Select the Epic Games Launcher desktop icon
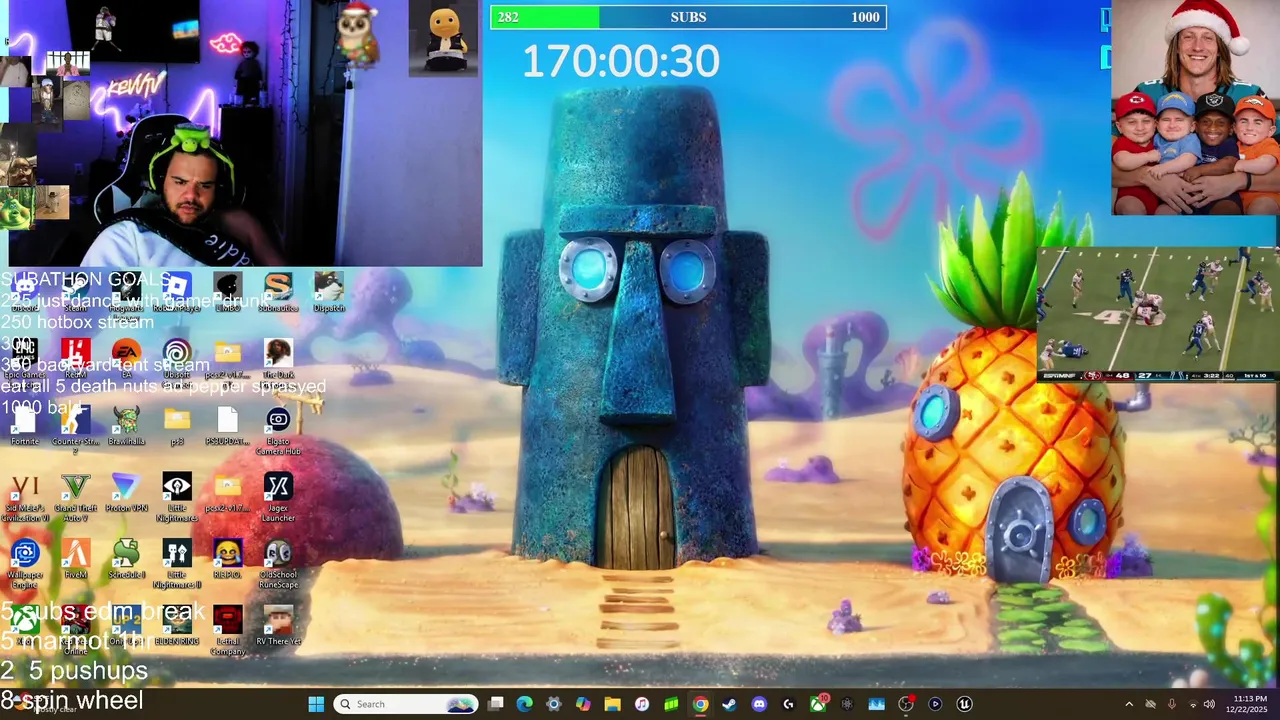The width and height of the screenshot is (1280, 720). point(25,362)
